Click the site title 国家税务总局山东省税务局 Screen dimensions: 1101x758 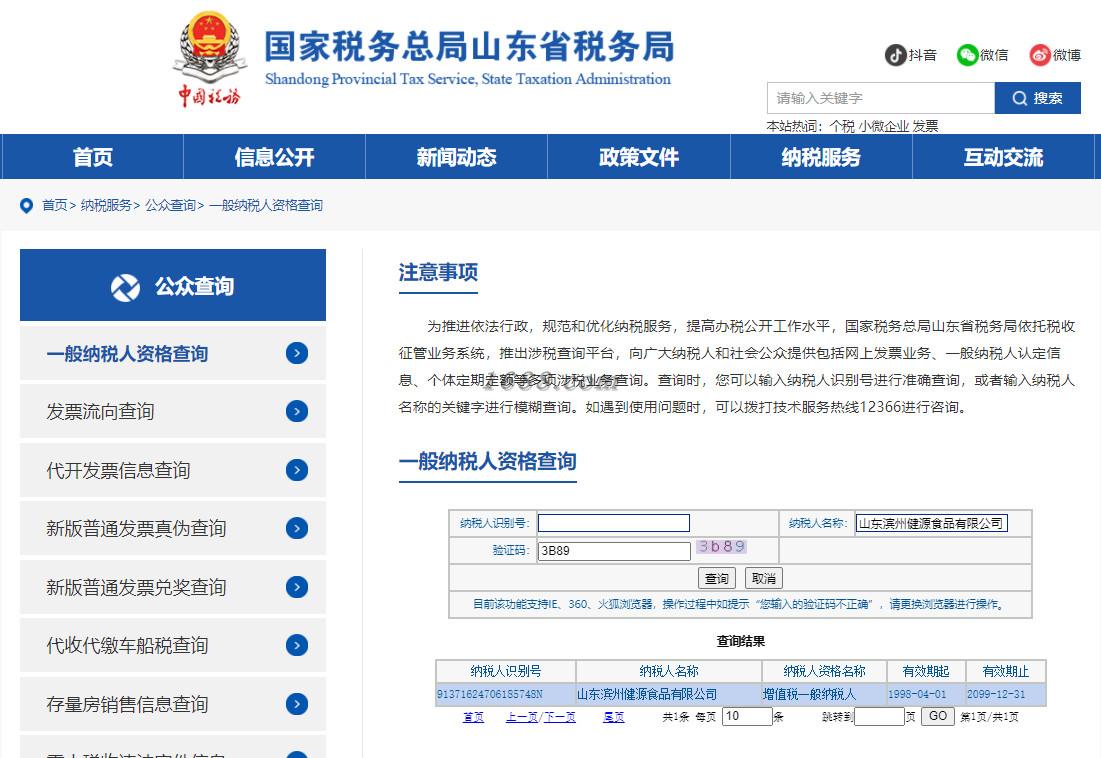469,46
